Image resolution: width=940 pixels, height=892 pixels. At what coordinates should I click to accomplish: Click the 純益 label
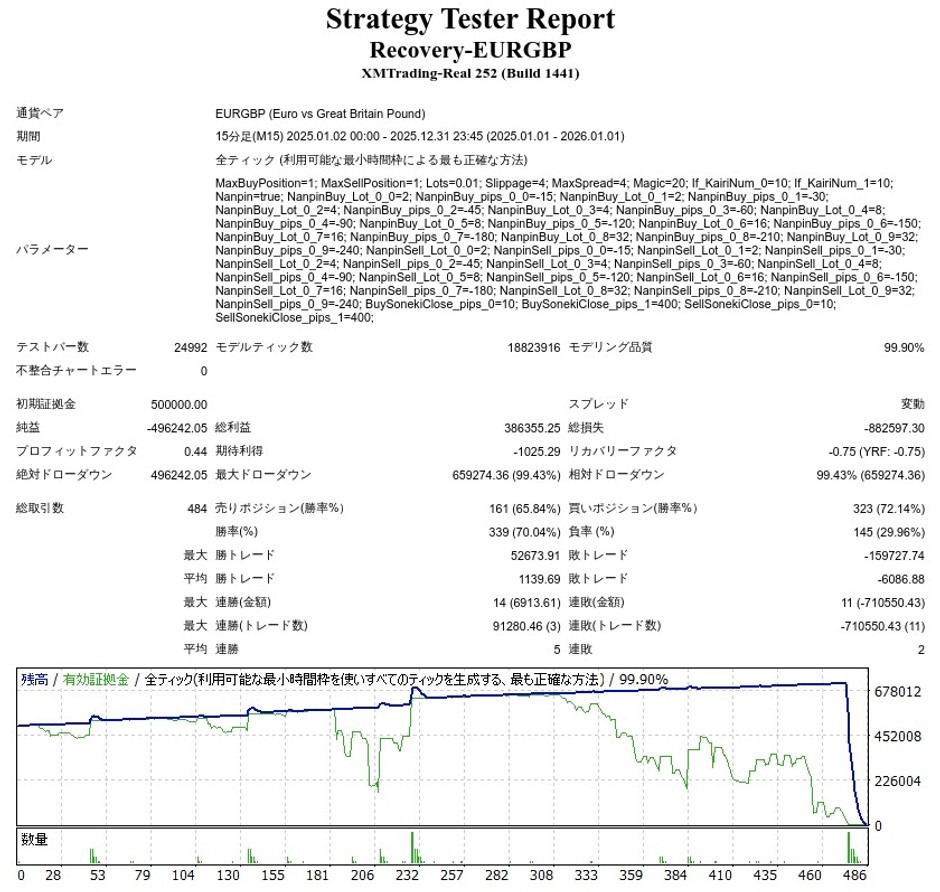[x=28, y=427]
